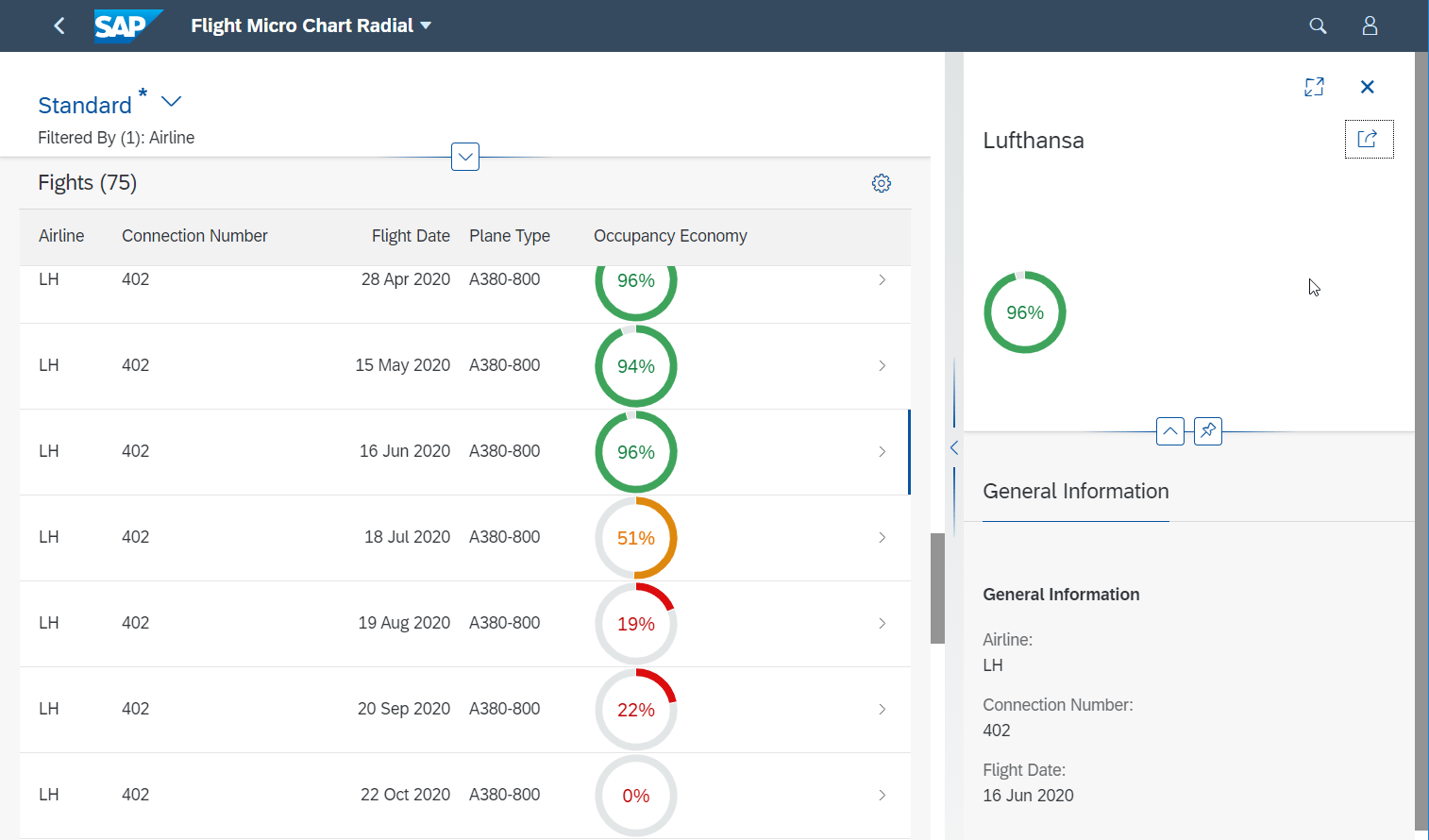
Task: Collapse the detail header using the up arrow
Action: click(x=1169, y=430)
